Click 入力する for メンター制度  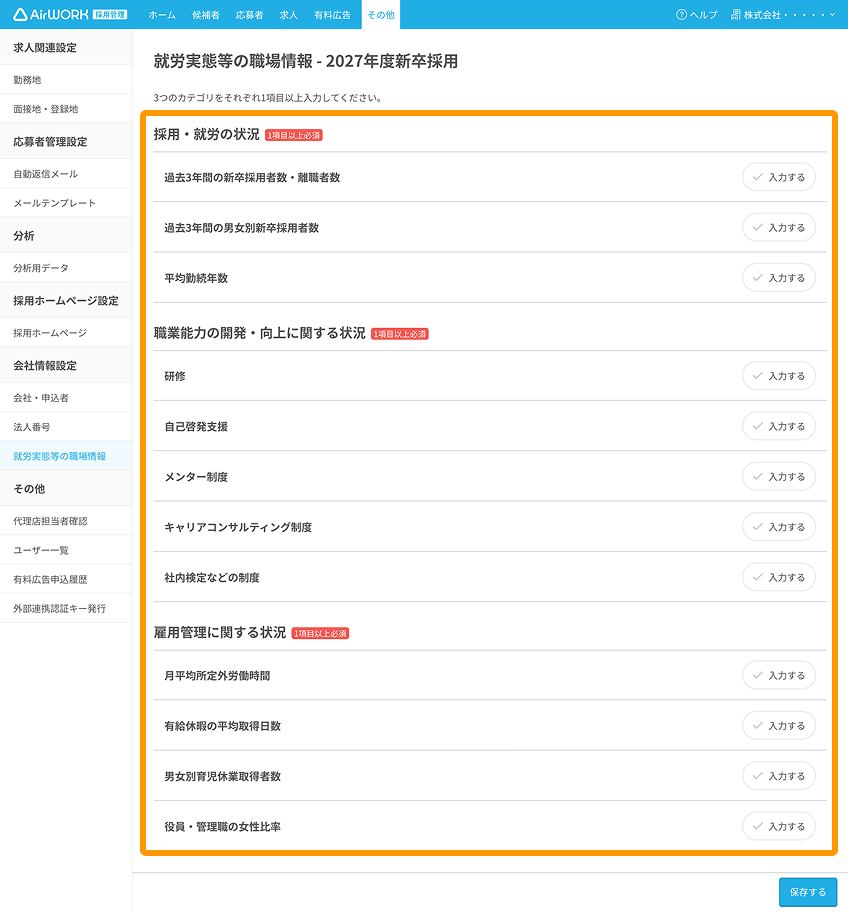pyautogui.click(x=779, y=477)
